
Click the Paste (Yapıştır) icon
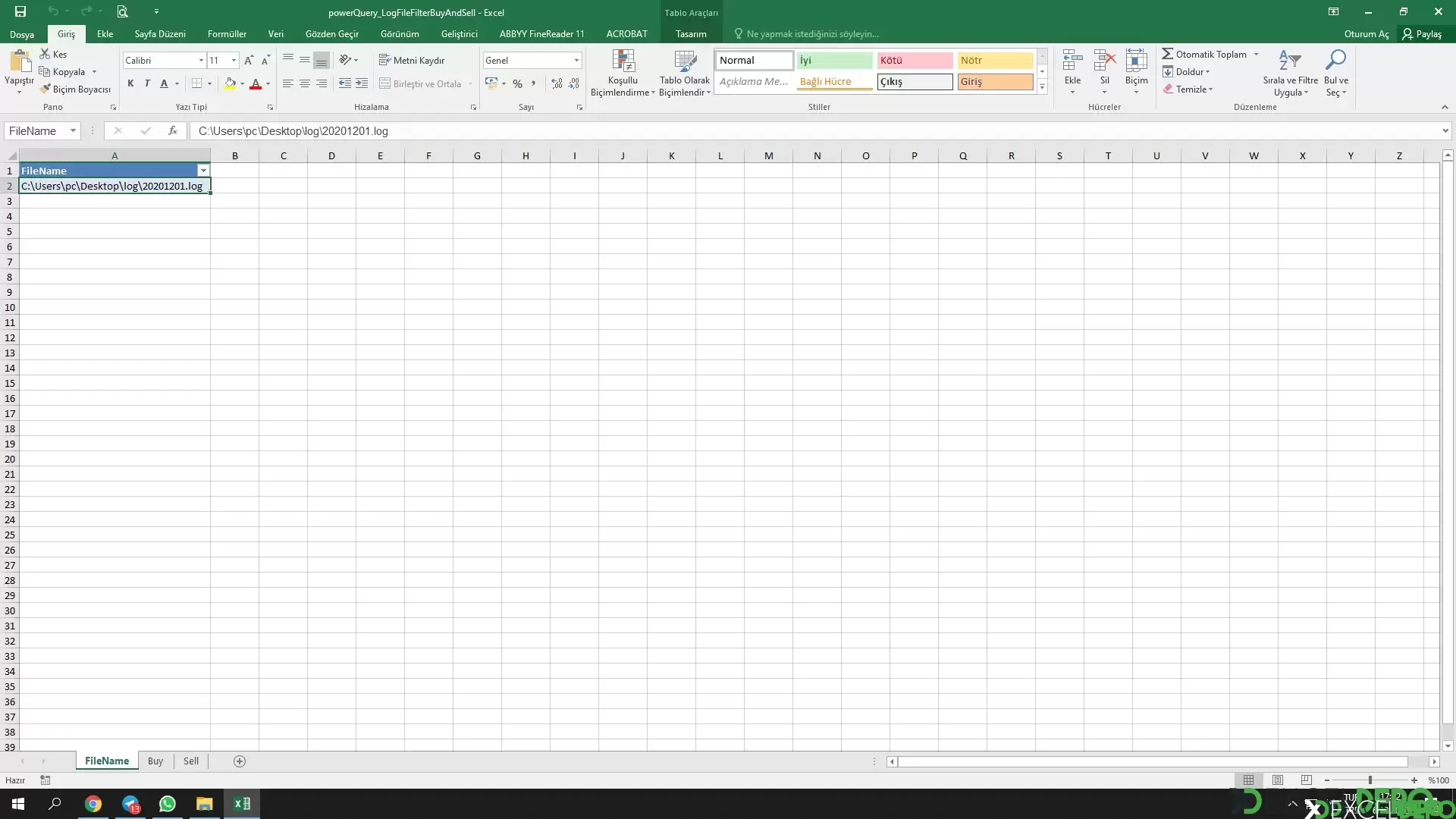tap(20, 62)
